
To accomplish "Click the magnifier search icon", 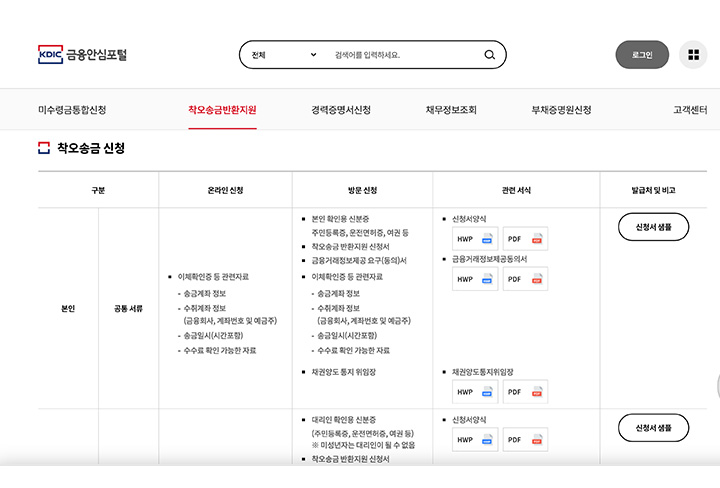I will tap(489, 55).
